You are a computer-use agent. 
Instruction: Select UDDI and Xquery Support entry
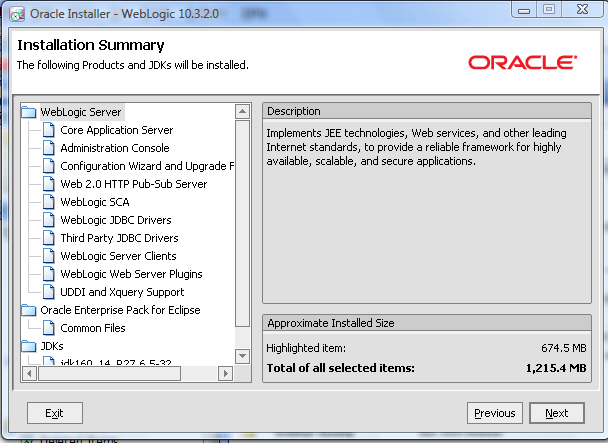pos(122,292)
